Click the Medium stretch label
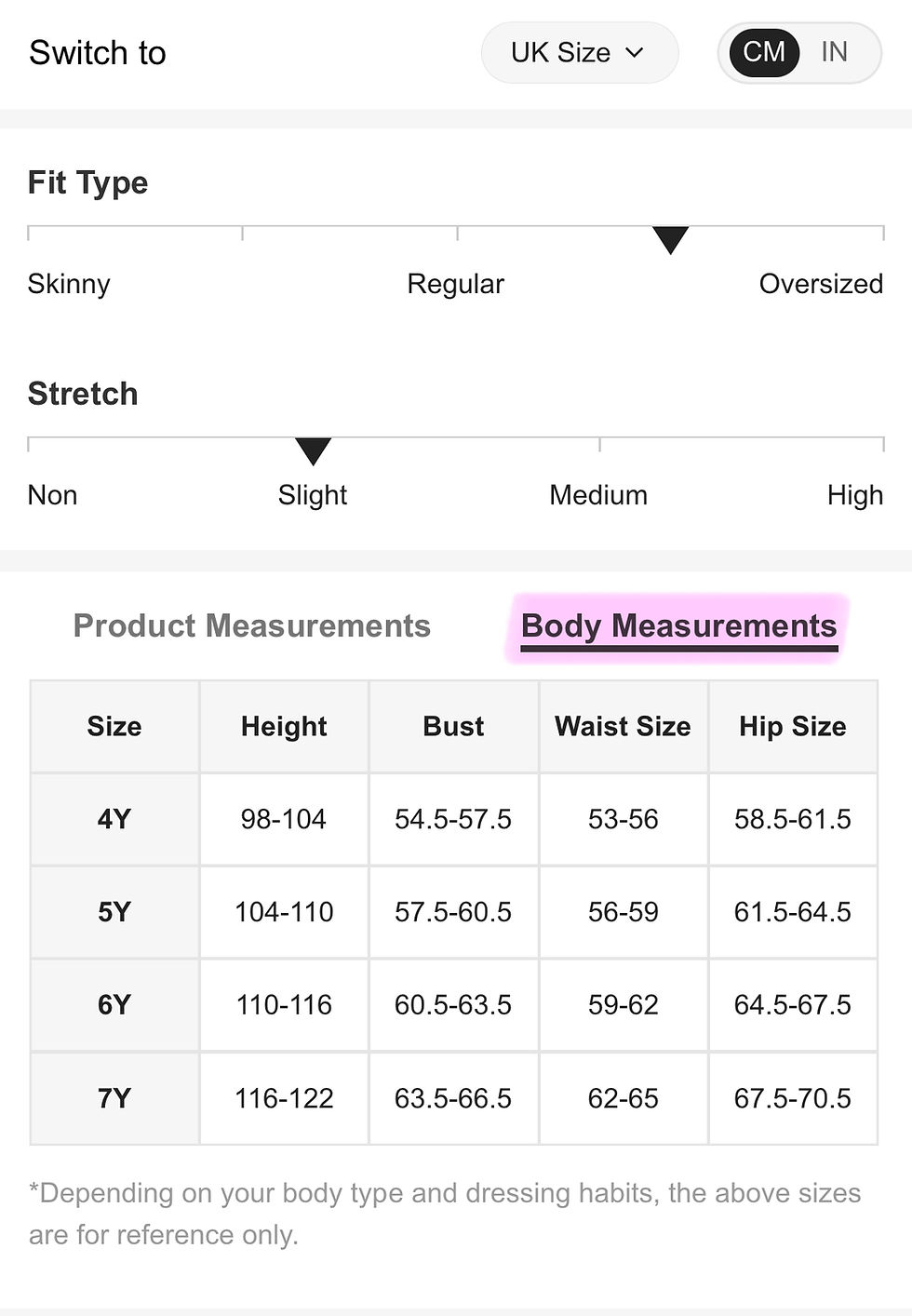The image size is (912, 1316). [598, 495]
